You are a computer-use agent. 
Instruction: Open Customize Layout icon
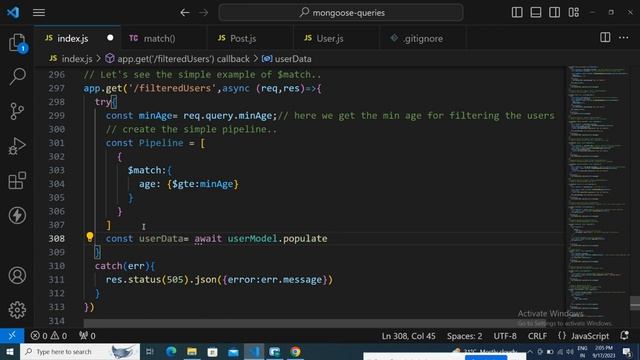(573, 12)
